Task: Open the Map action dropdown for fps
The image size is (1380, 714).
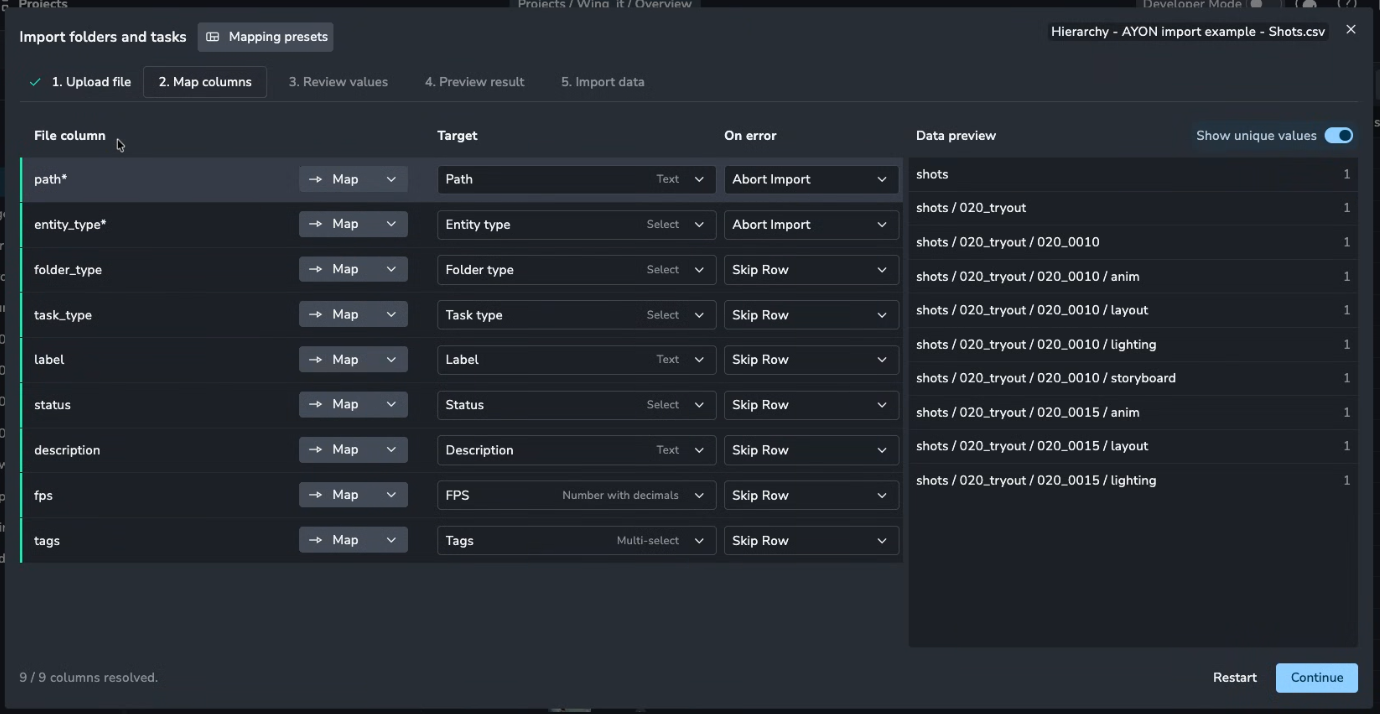Action: (353, 495)
